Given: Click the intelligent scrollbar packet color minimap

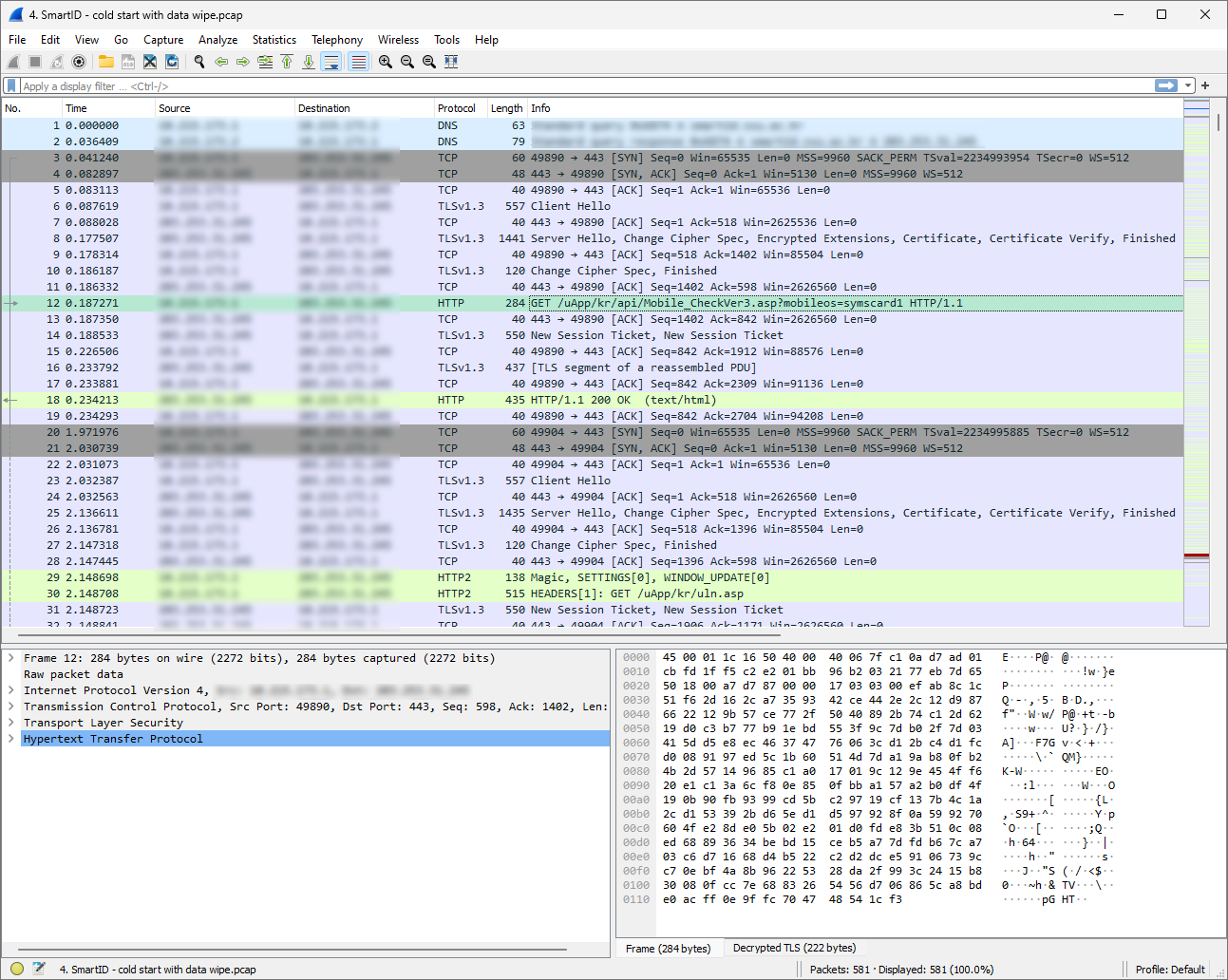Looking at the screenshot, I should pyautogui.click(x=1197, y=361).
